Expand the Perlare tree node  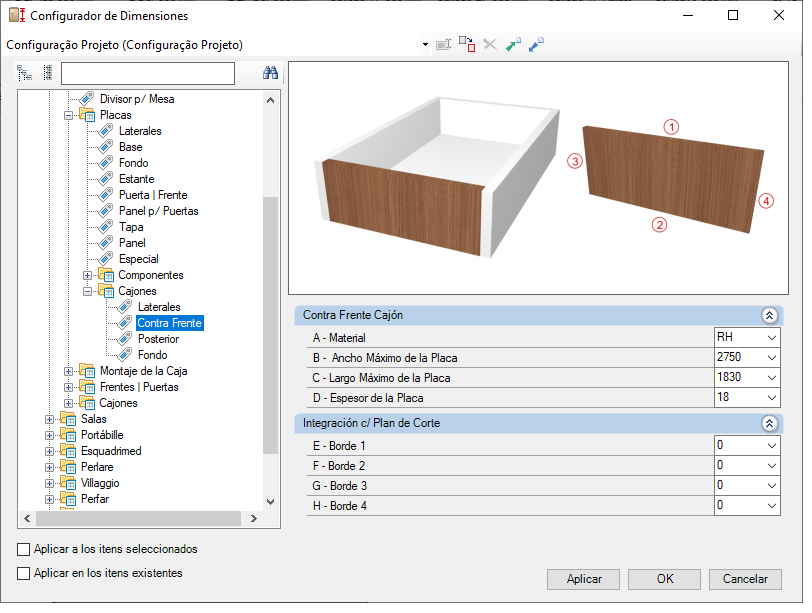click(49, 468)
